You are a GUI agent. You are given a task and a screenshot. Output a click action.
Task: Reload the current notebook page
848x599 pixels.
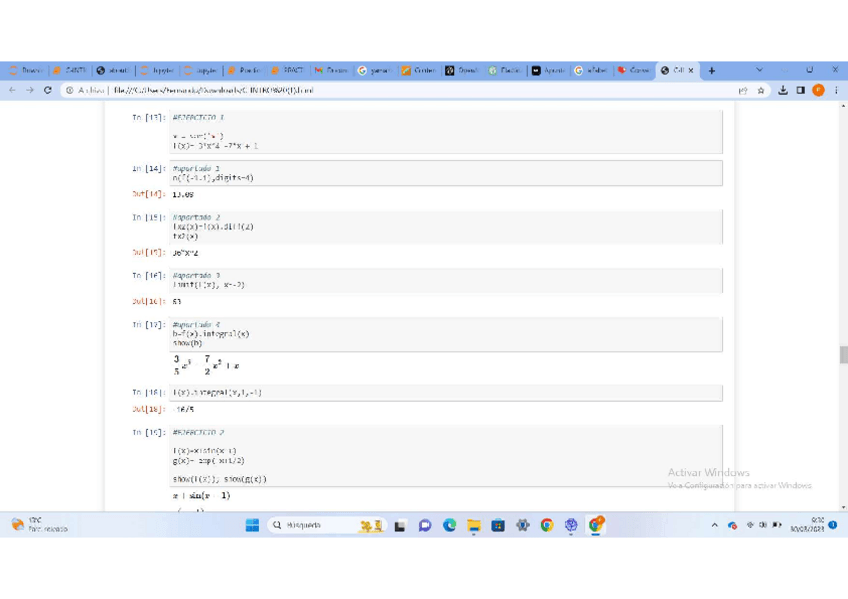click(x=47, y=90)
